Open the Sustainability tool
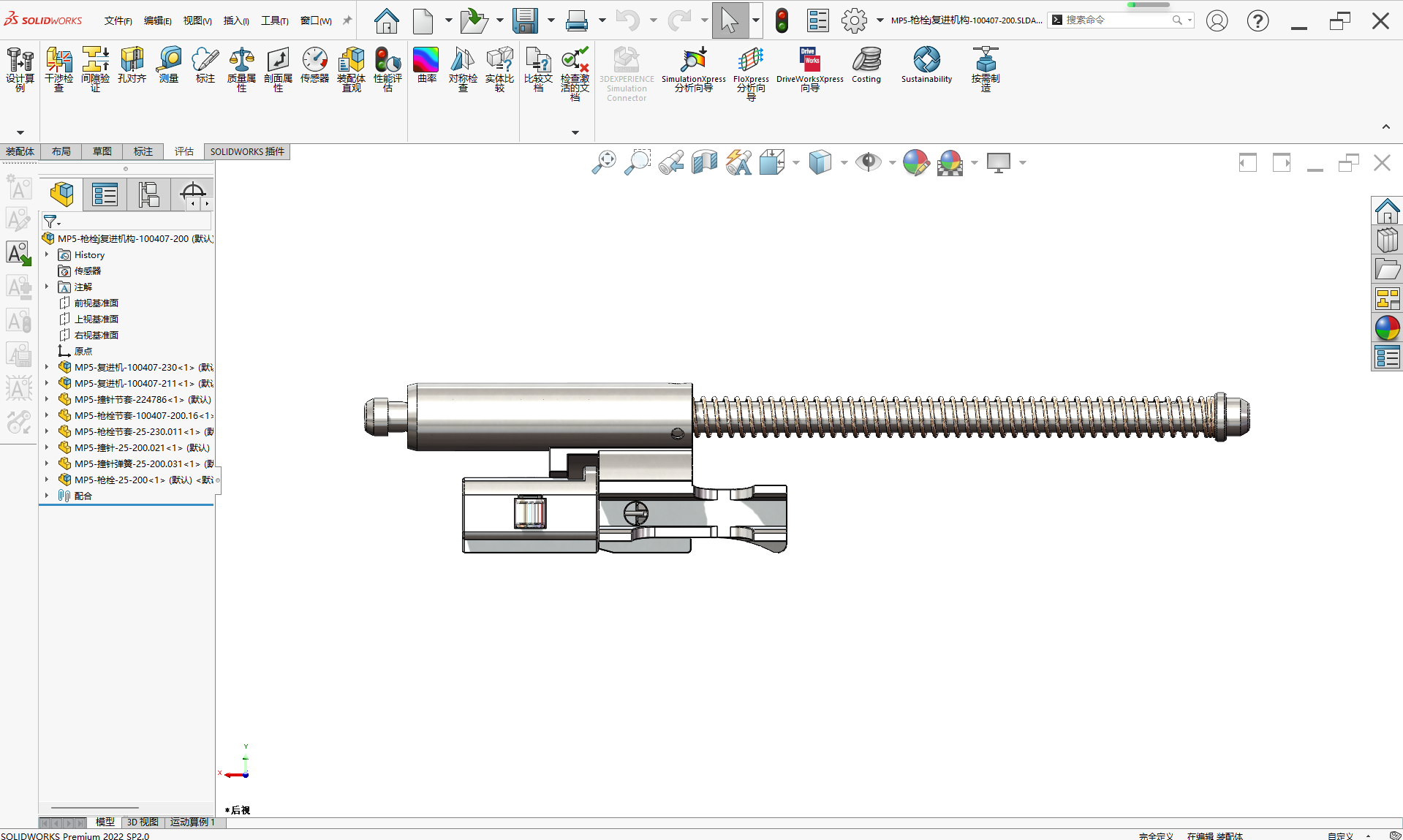 [926, 65]
